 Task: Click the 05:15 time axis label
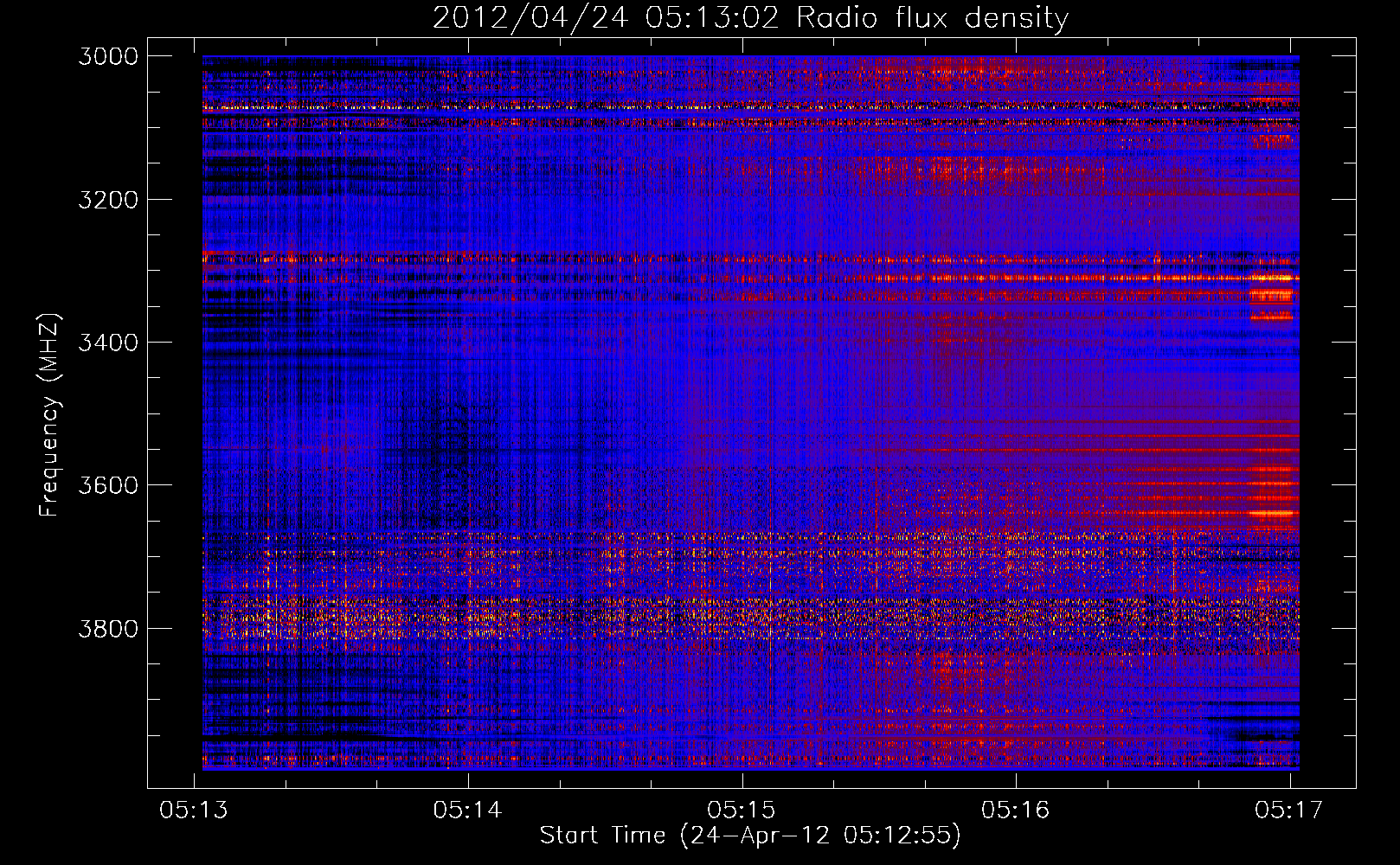pyautogui.click(x=742, y=810)
